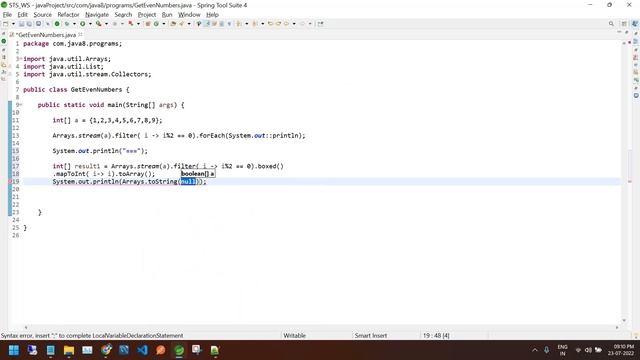Open the Source menu

tap(42, 14)
